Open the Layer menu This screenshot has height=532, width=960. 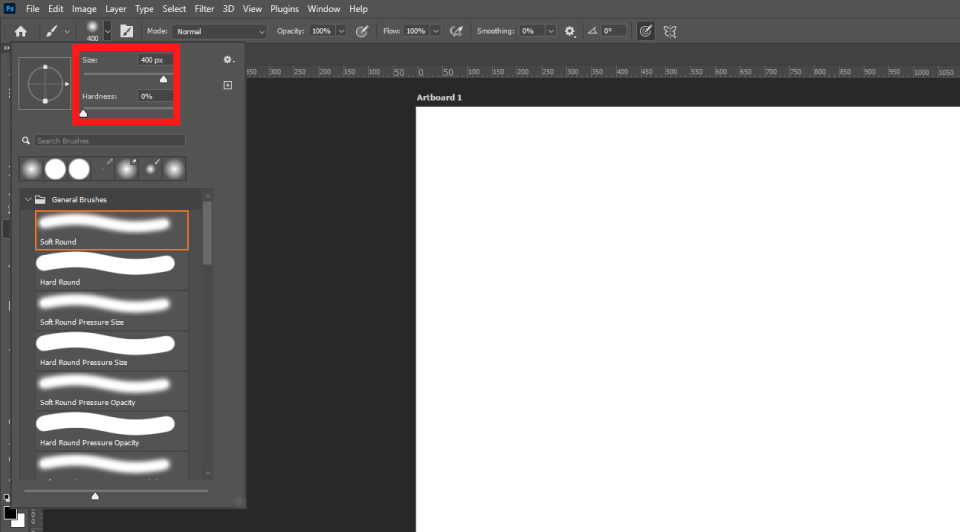point(115,9)
